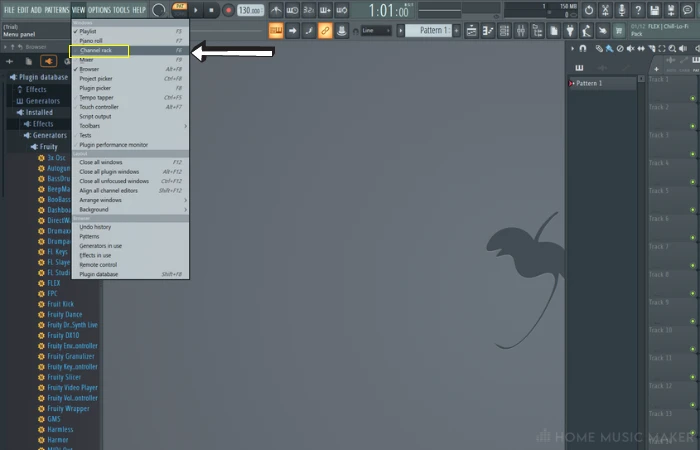Uncheck Browser in the View menu
This screenshot has height=450, width=700.
[x=130, y=69]
